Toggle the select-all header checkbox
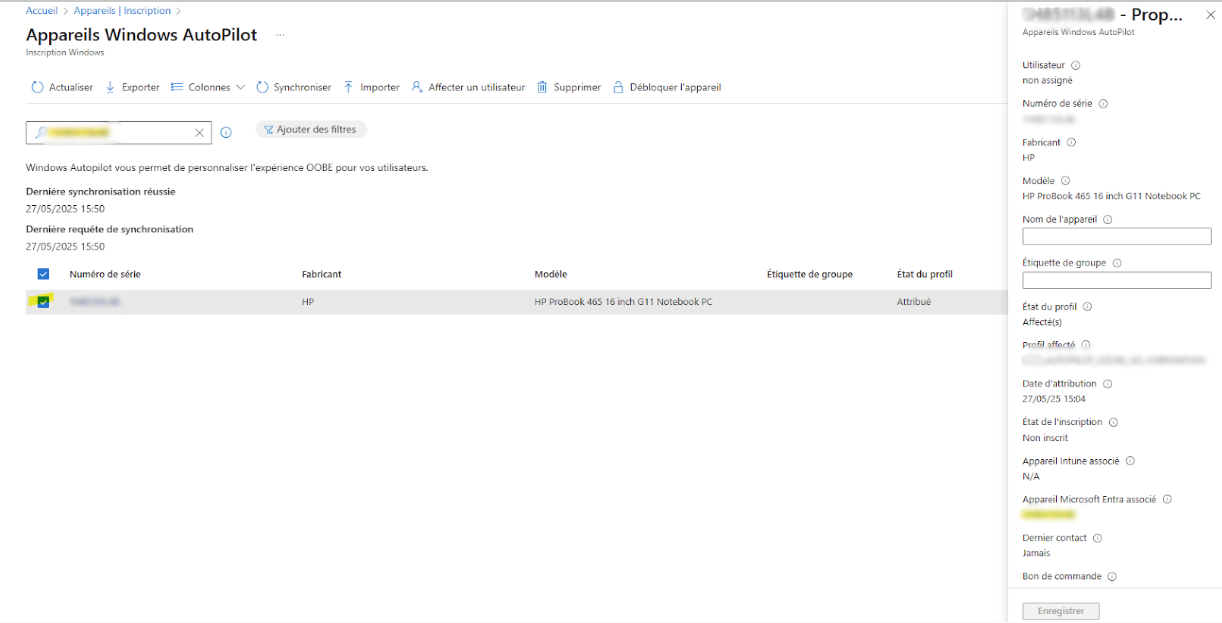The height and width of the screenshot is (623, 1222). [x=43, y=274]
